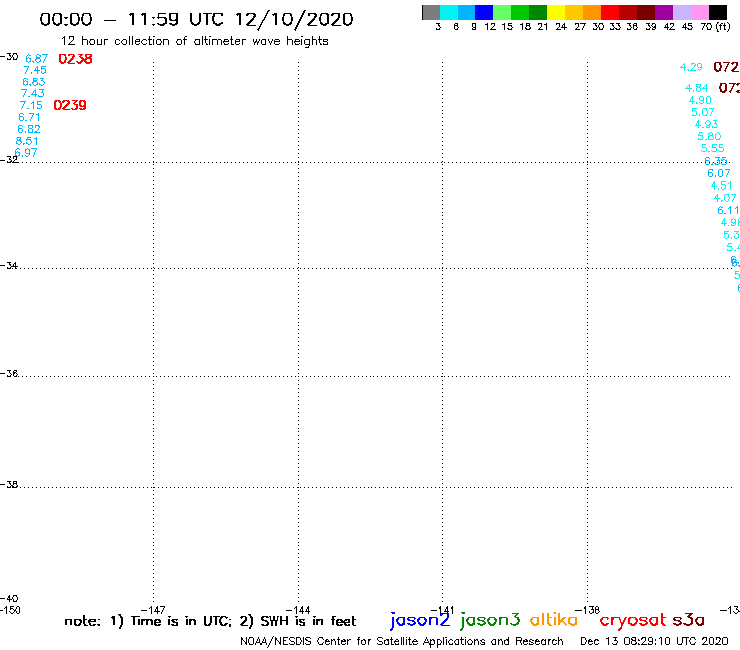
Task: Select wave height value 6.82
Action: (29, 129)
